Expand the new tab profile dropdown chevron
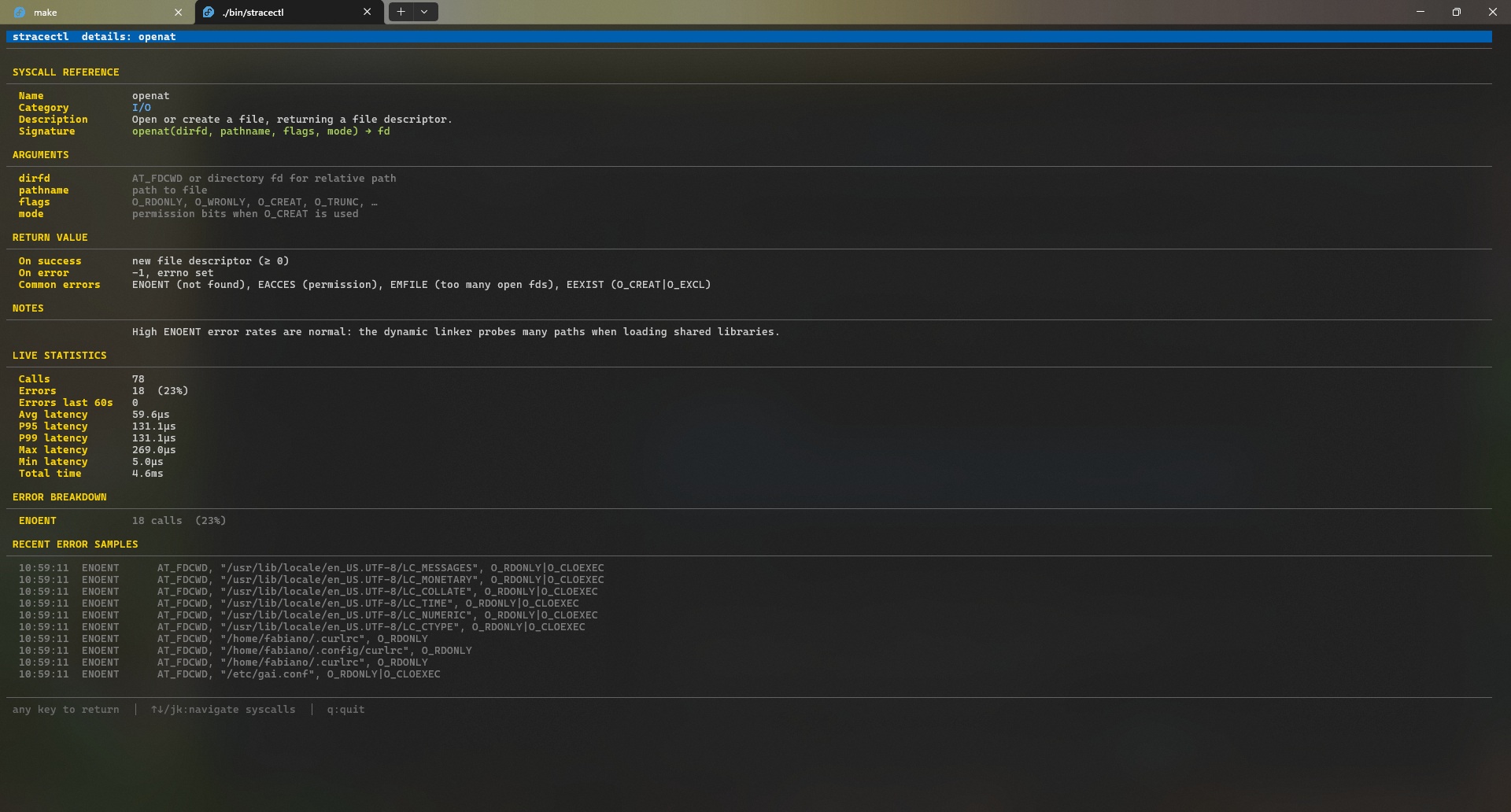Viewport: 1511px width, 812px height. (x=424, y=12)
